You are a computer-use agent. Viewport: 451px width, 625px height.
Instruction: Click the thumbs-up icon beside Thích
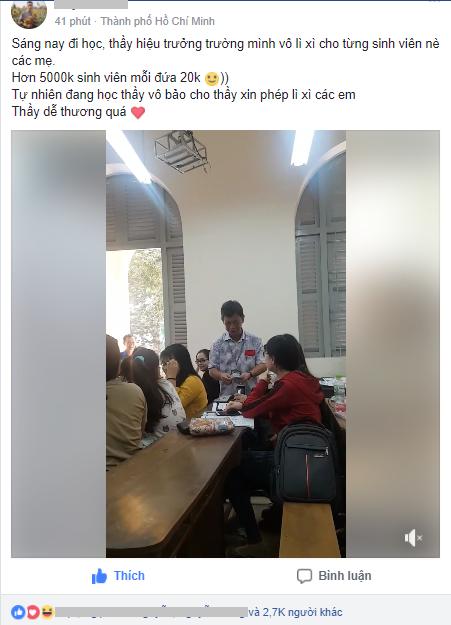(99, 576)
